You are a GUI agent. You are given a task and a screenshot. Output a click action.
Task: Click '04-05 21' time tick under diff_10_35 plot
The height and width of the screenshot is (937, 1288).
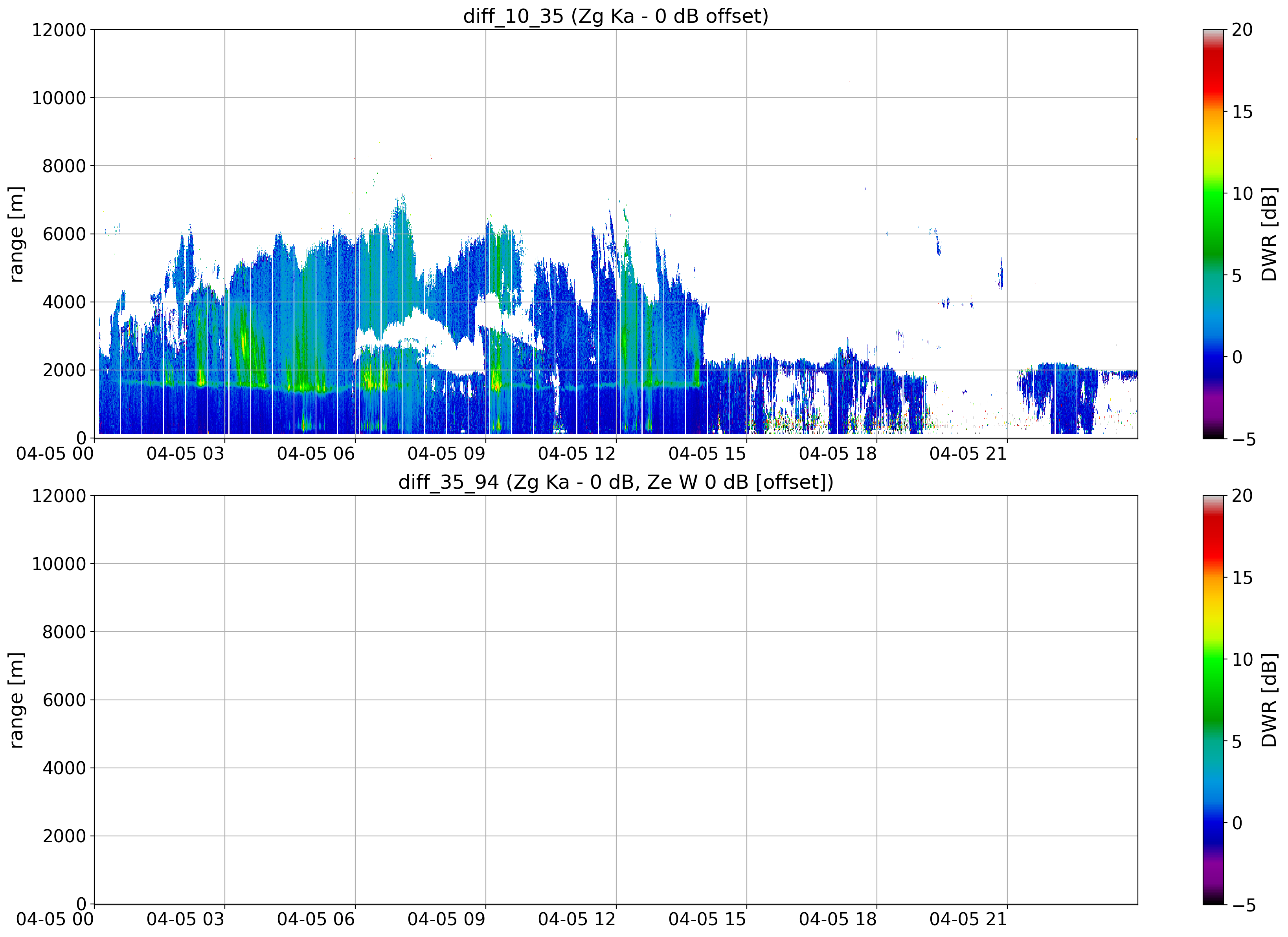pyautogui.click(x=968, y=453)
